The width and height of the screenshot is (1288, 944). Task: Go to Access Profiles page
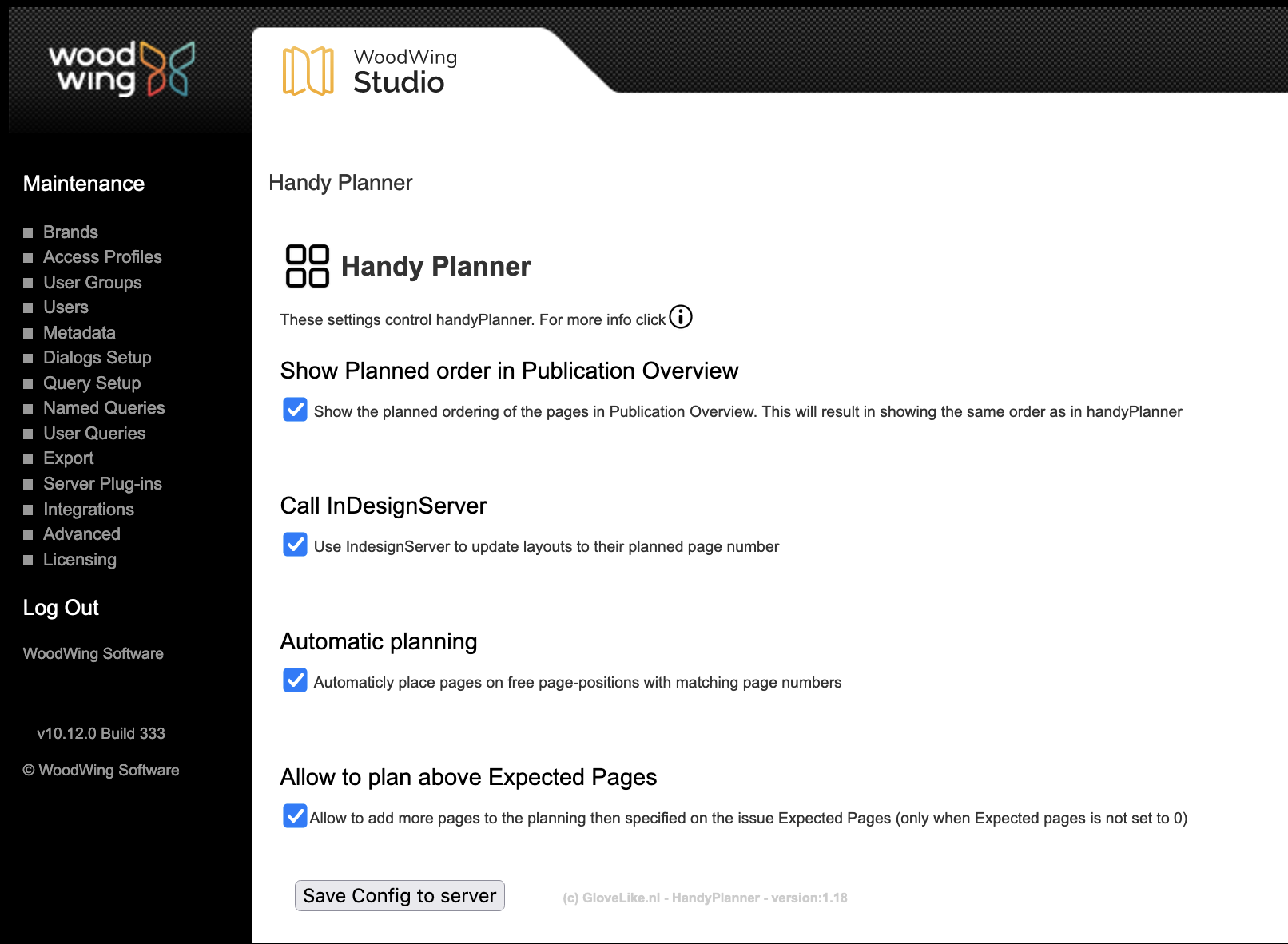click(102, 257)
